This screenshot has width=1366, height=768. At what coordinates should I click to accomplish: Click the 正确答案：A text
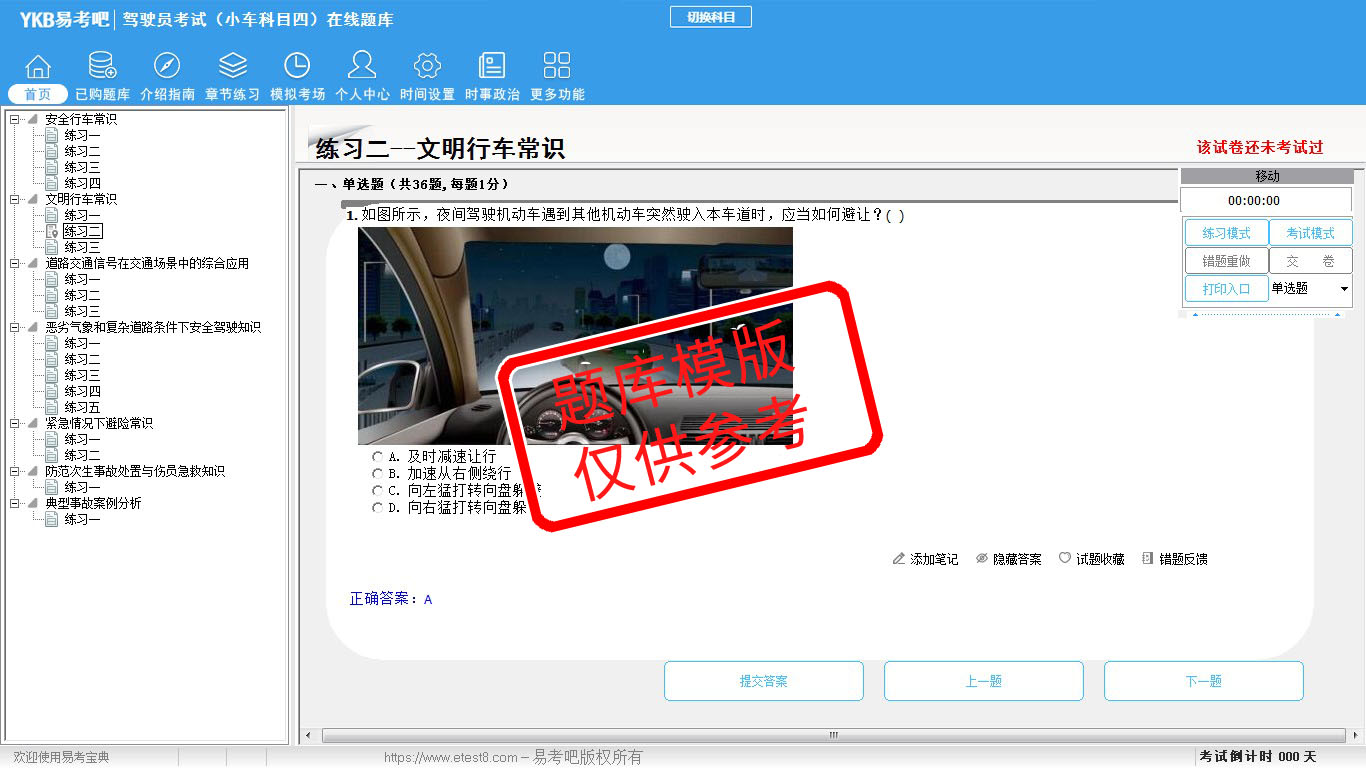click(x=391, y=599)
